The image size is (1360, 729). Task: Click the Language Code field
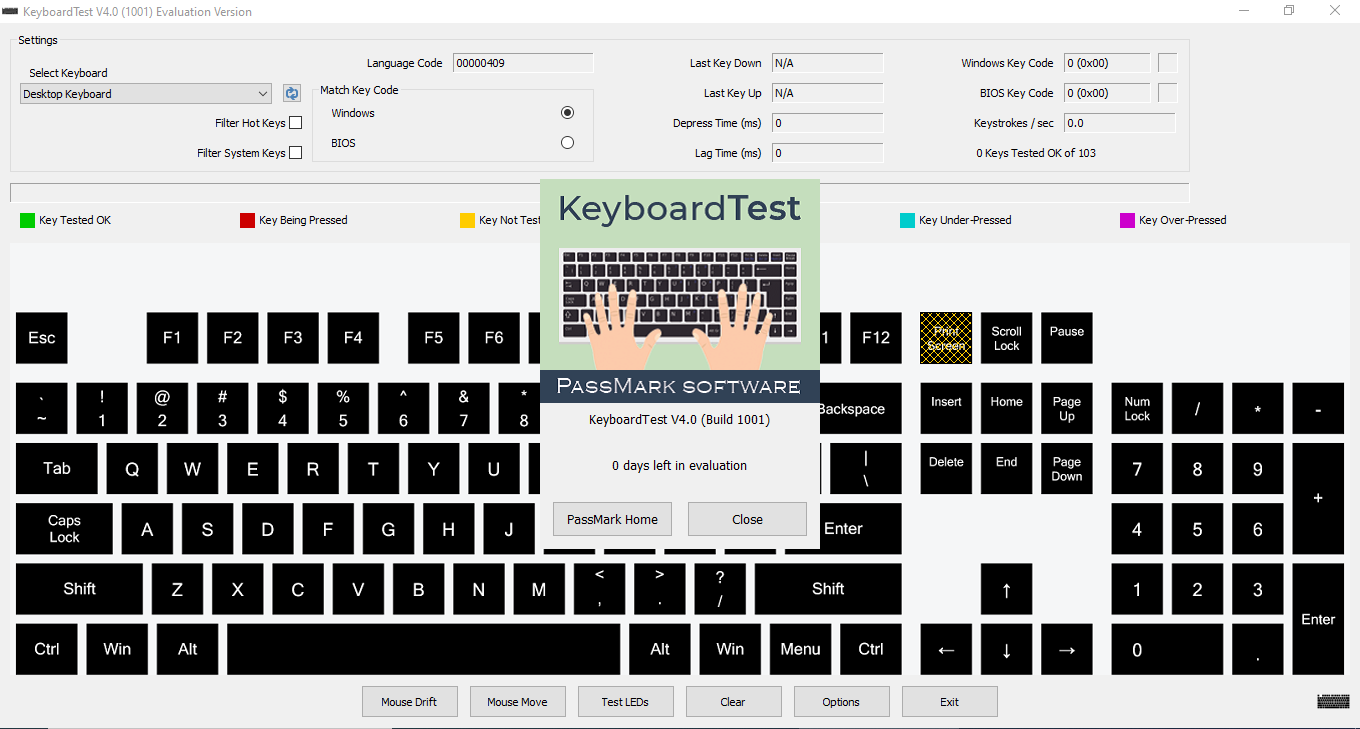(x=523, y=63)
